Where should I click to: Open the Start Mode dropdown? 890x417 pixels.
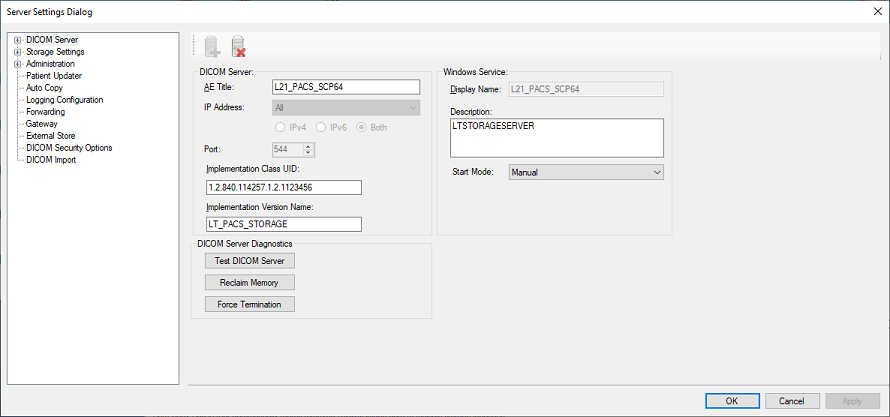(x=586, y=172)
